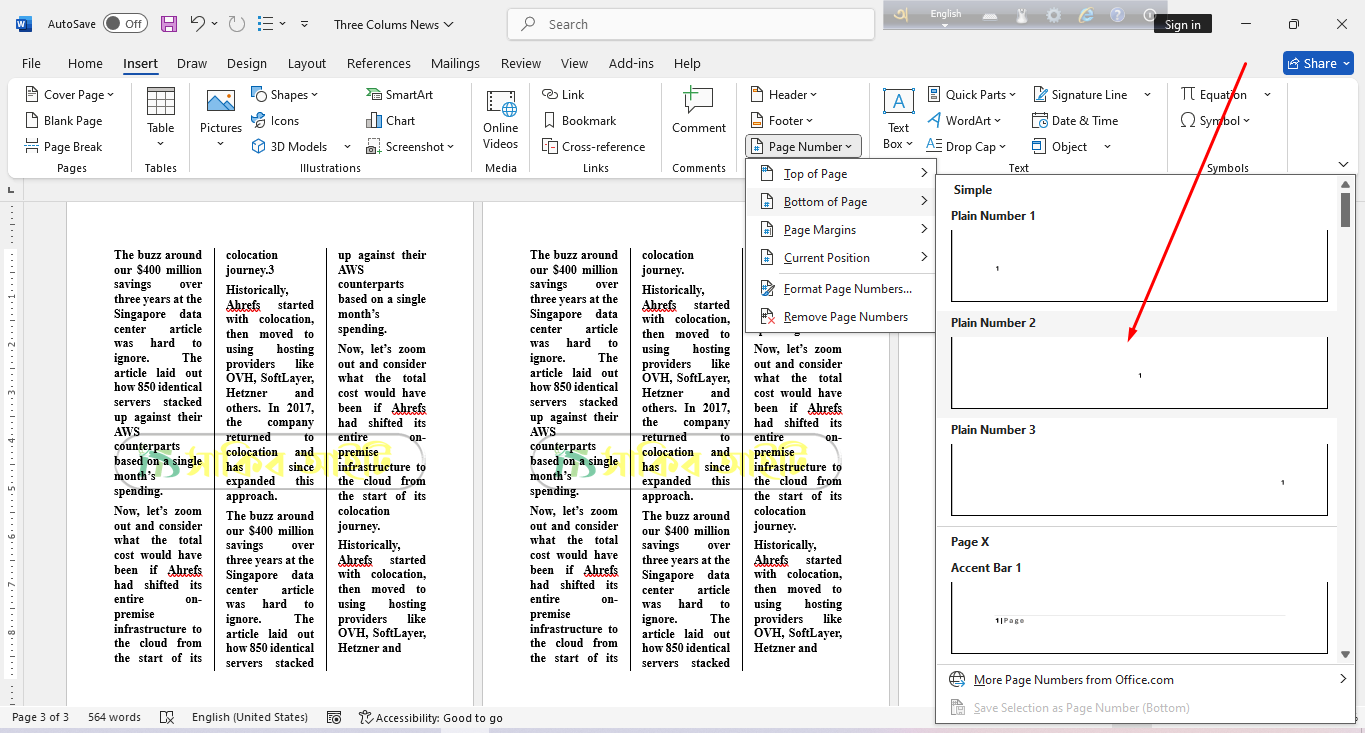Screen dimensions: 1365x733
Task: Click the Save icon in title bar
Action: coord(169,24)
